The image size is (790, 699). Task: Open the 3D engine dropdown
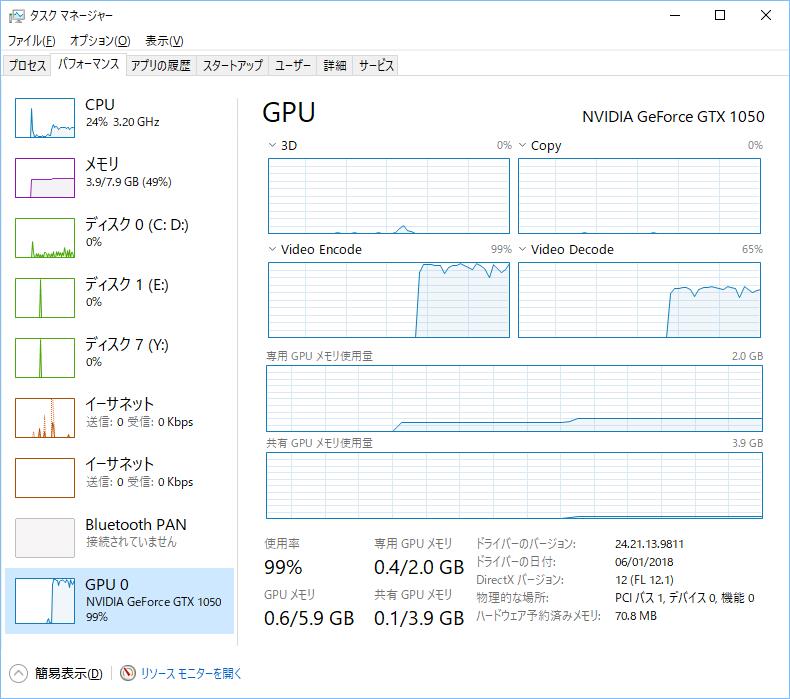[272, 145]
